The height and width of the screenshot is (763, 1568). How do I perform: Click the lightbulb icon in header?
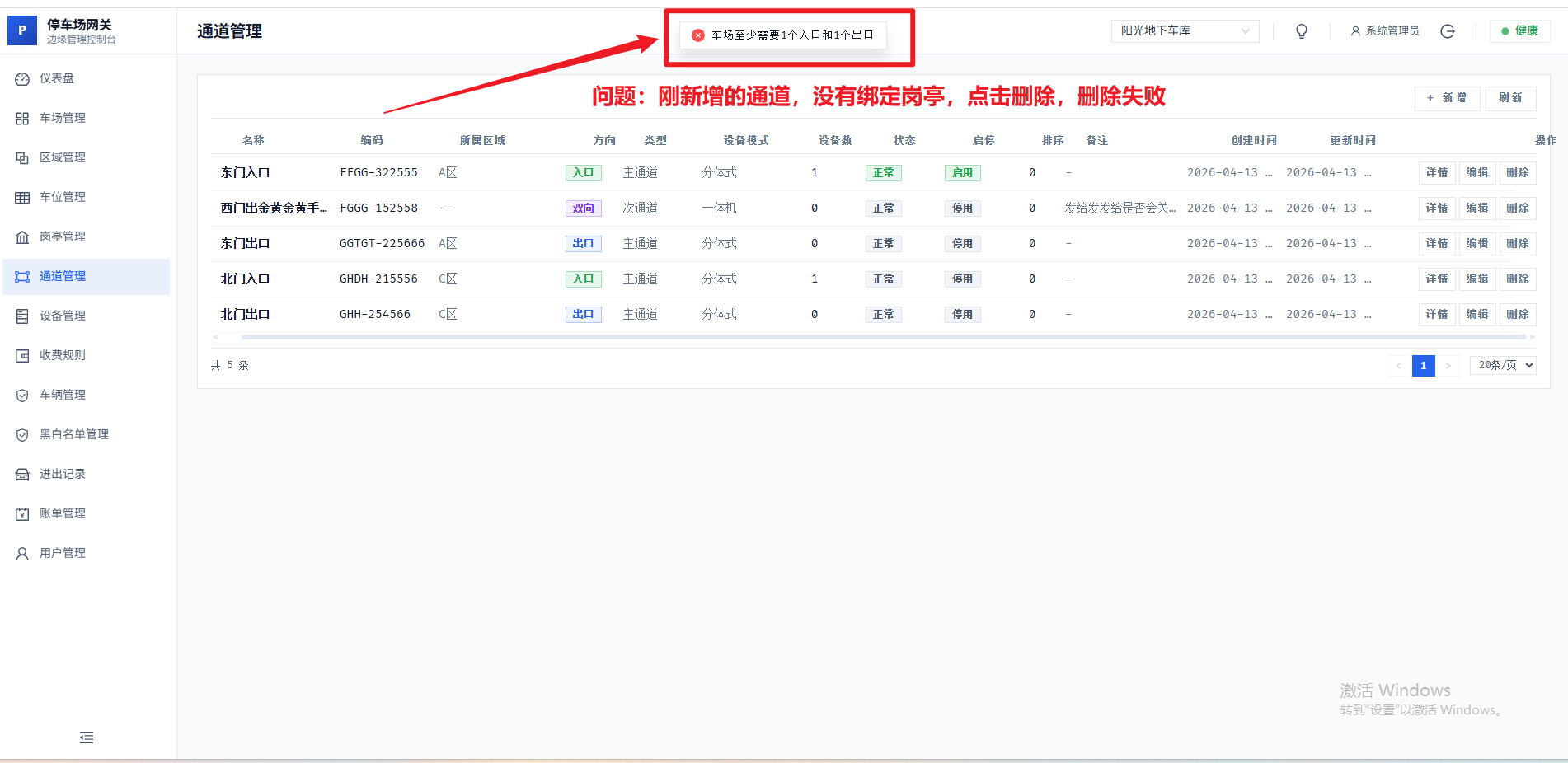click(x=1302, y=31)
